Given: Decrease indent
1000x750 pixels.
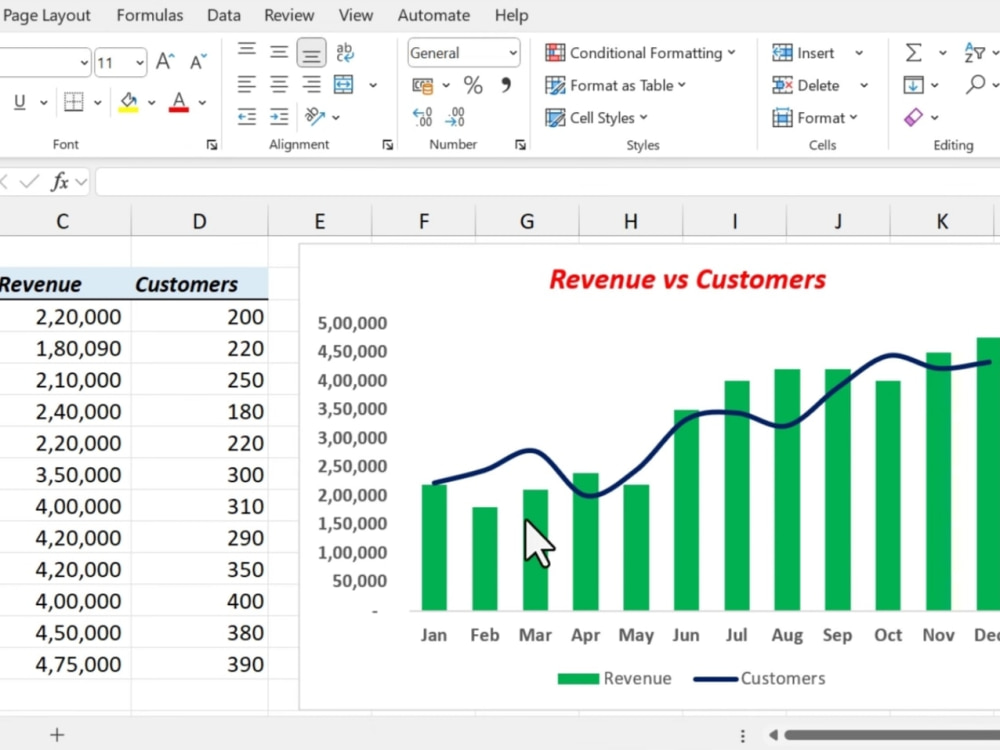Looking at the screenshot, I should [x=247, y=117].
